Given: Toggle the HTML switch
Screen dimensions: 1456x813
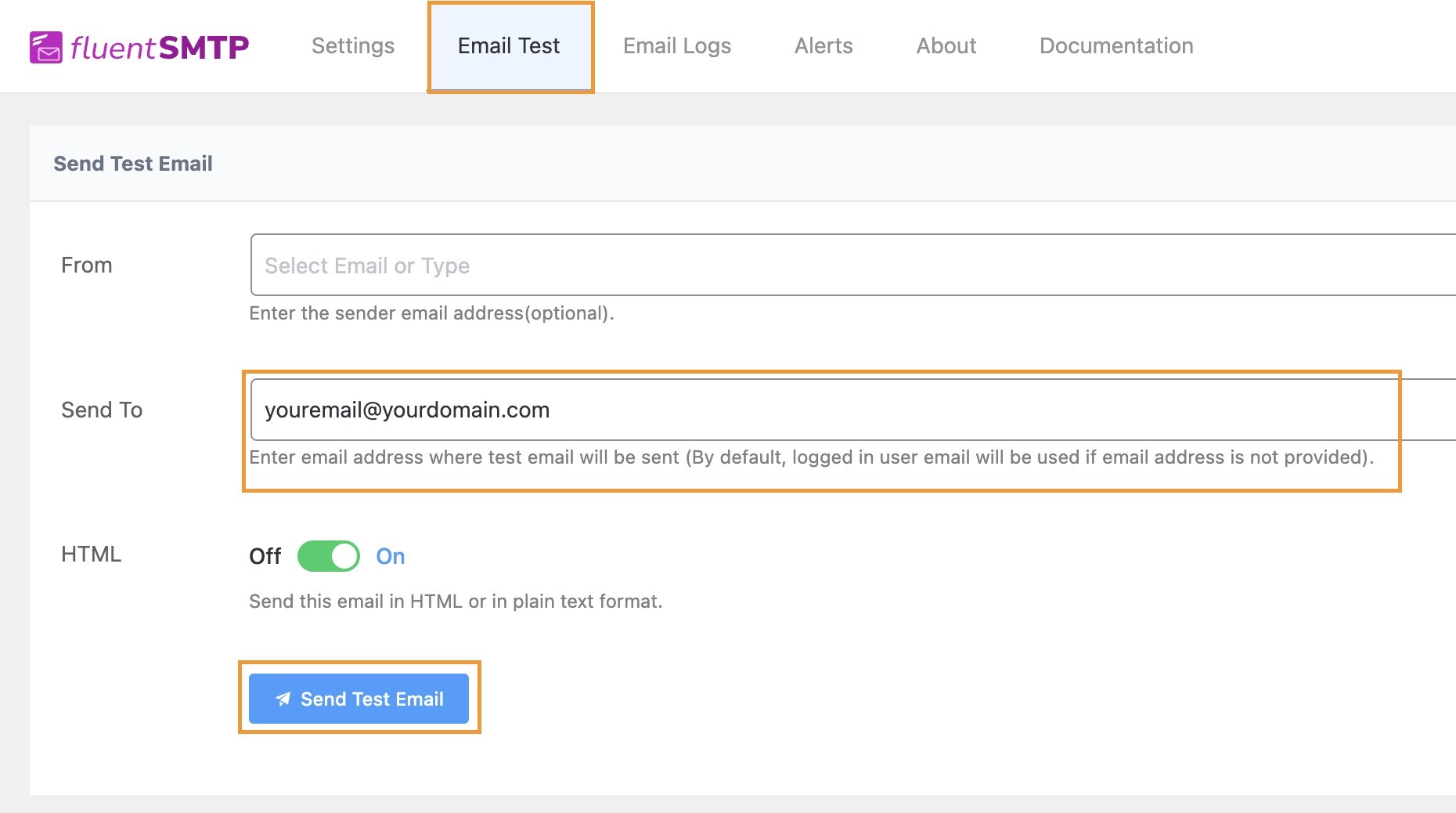Looking at the screenshot, I should pyautogui.click(x=329, y=556).
